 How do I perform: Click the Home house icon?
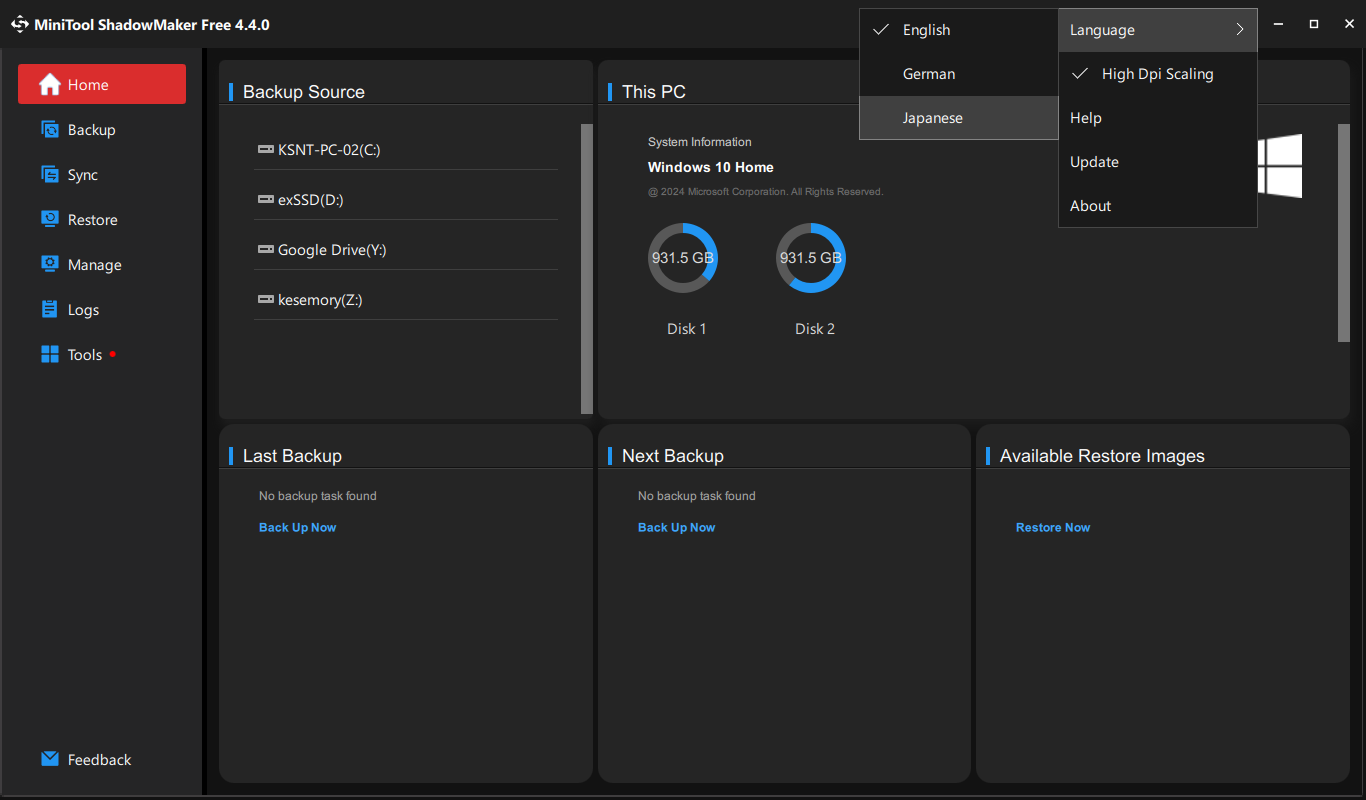pos(50,85)
